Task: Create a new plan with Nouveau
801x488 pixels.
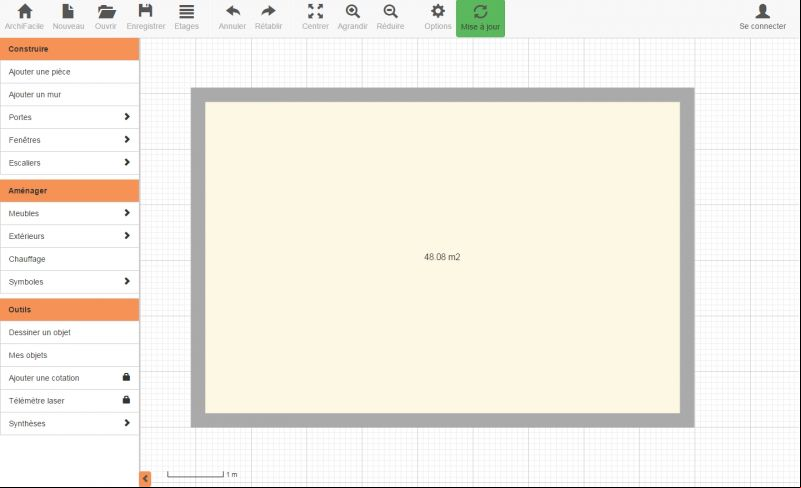Action: click(x=68, y=17)
